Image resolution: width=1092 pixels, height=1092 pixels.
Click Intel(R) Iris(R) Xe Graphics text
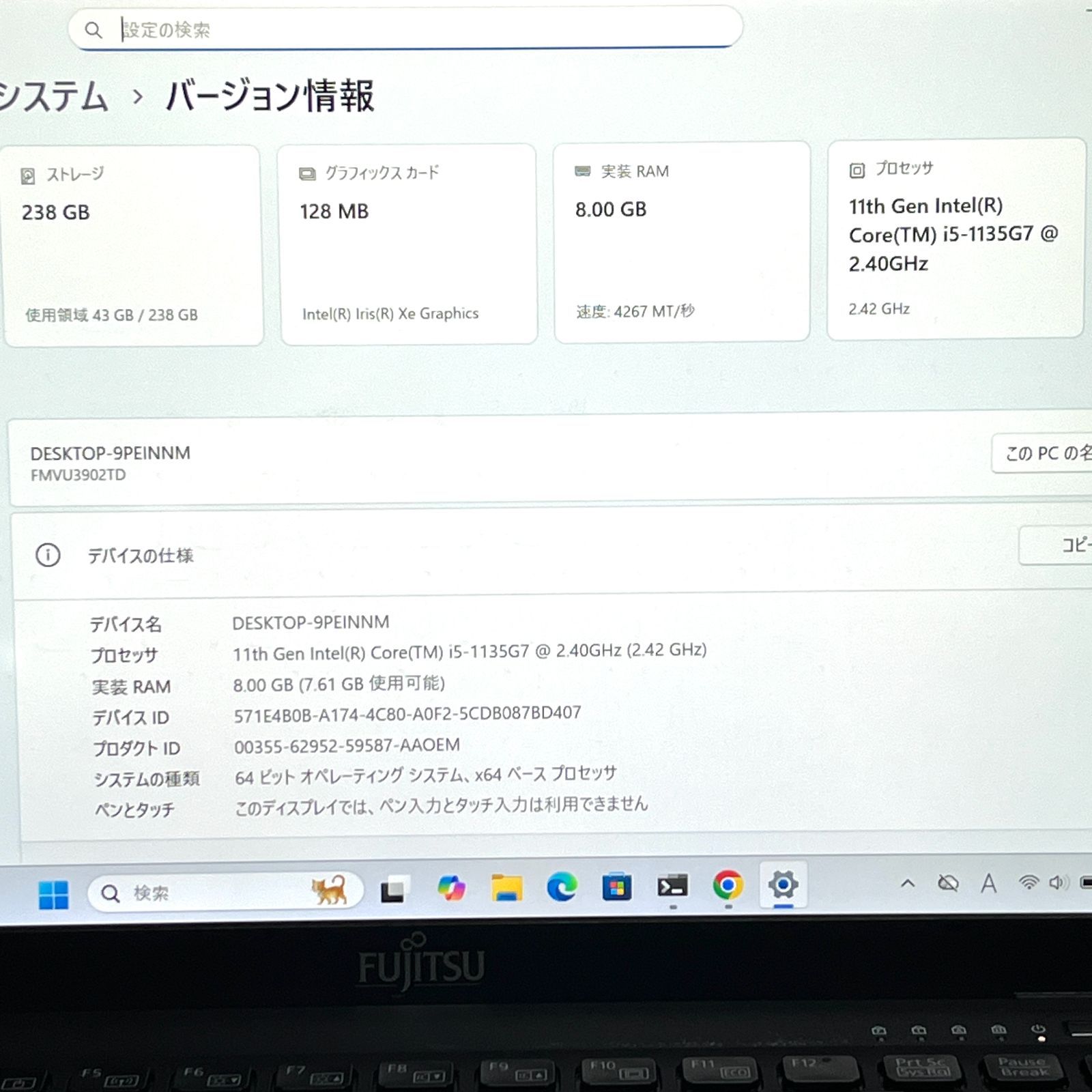[390, 313]
